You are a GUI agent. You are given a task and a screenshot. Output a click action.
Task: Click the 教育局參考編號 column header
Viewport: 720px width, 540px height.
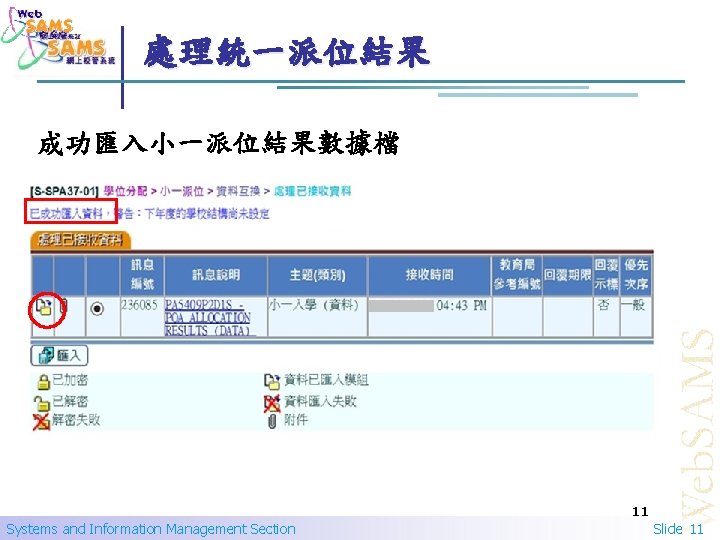(517, 275)
